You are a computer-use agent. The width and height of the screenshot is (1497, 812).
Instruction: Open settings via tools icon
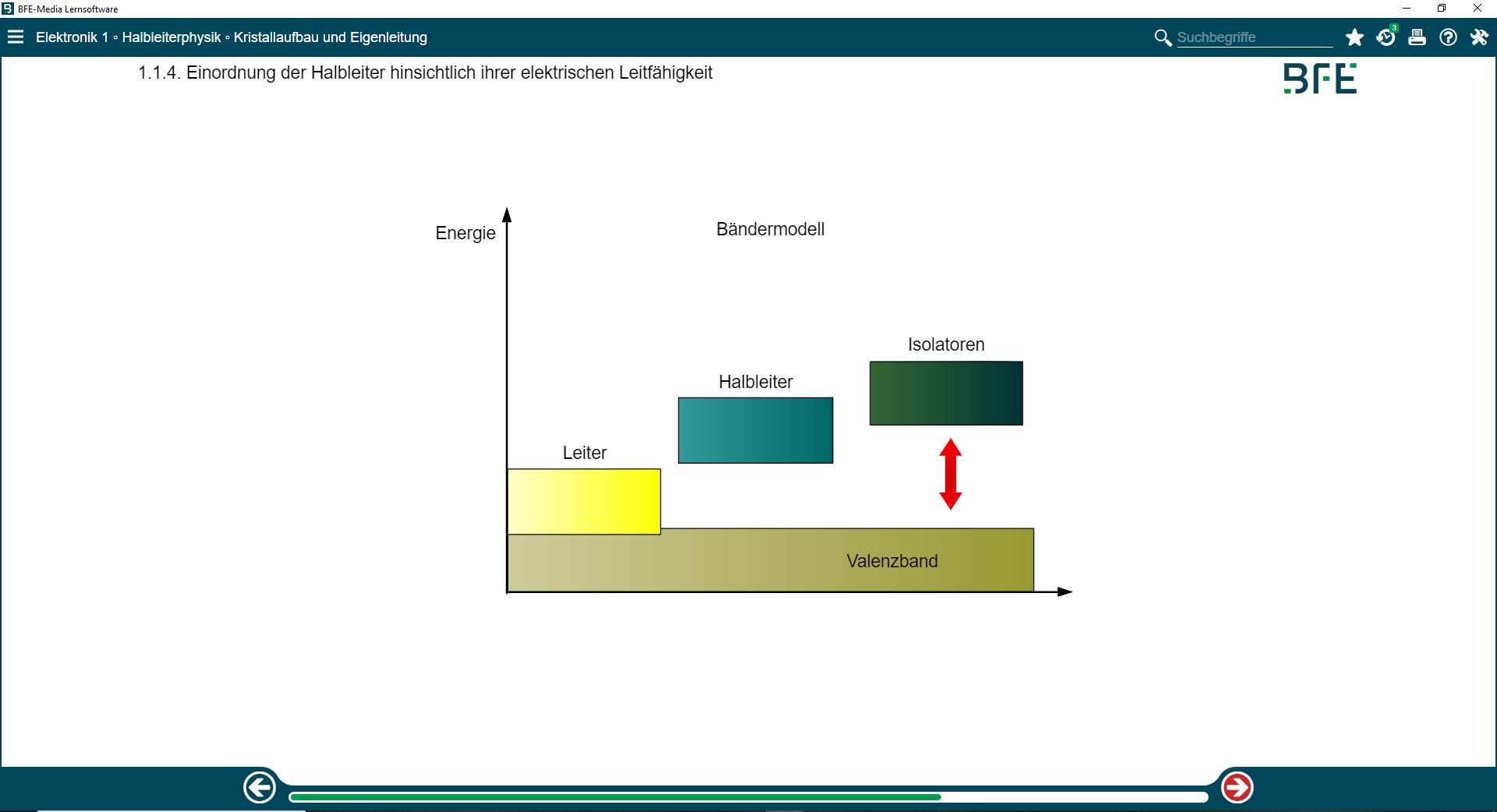1479,37
